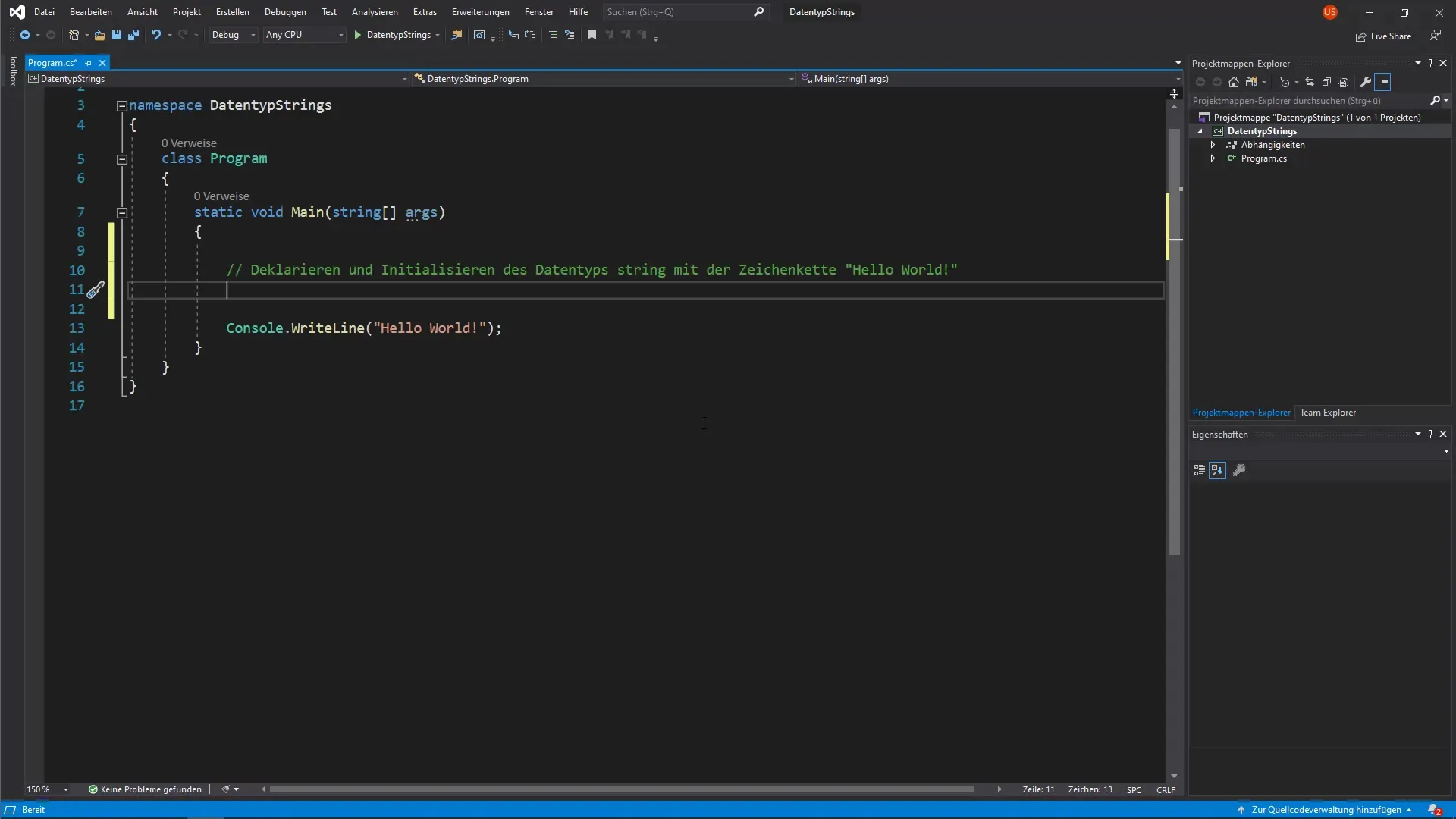Expand the Abhängigkeiten tree node
Screen dimensions: 1456x819
click(x=1213, y=145)
